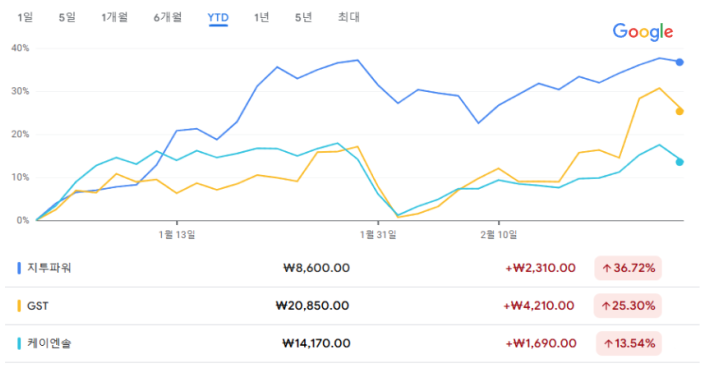Click the yellow endpoint dot of GST line
Viewport: 706px width, 369px height.
click(x=679, y=111)
